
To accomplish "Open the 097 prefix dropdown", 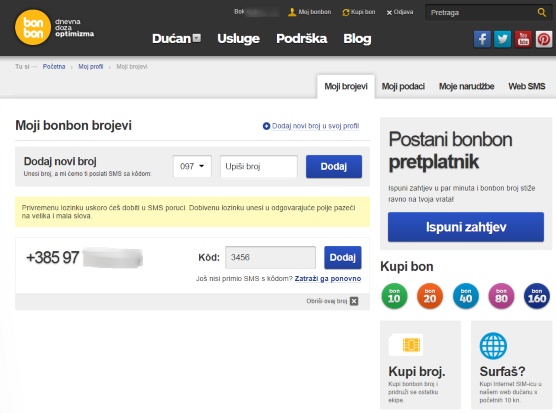I will tap(192, 166).
